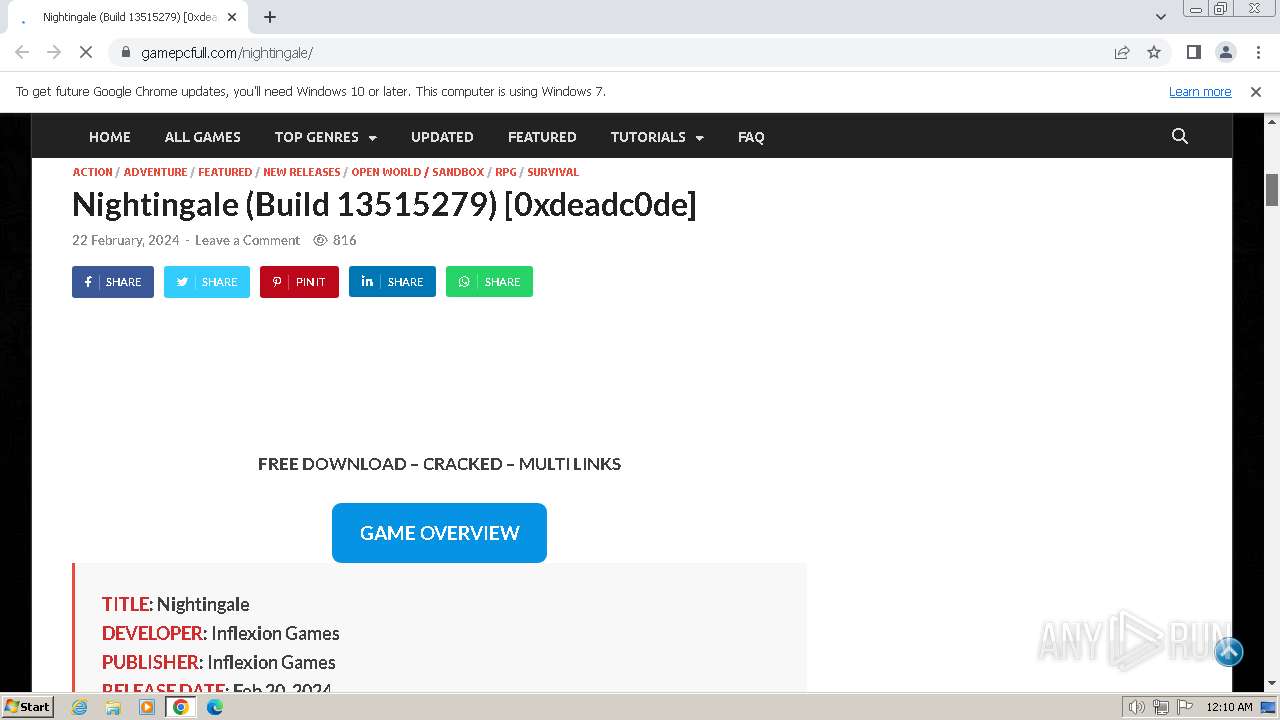Share this page icon in address bar

click(x=1122, y=52)
